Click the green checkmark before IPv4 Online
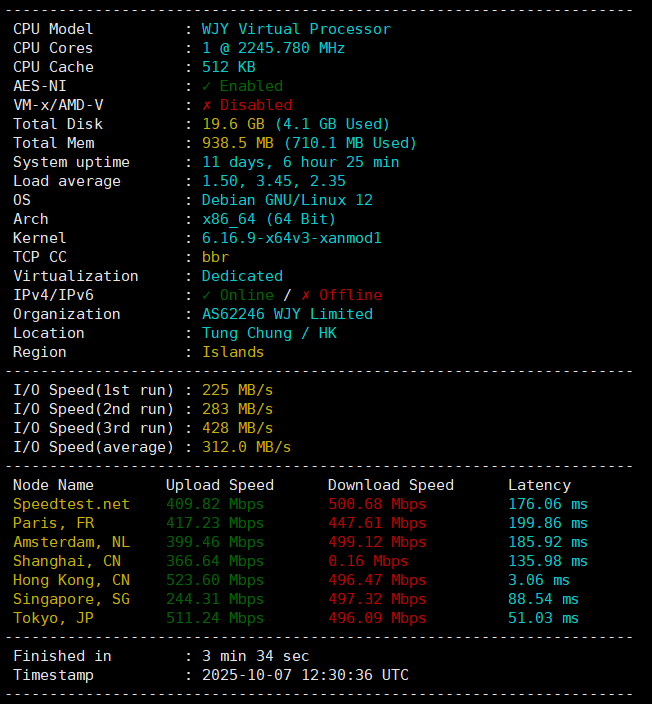The image size is (652, 704). [x=207, y=295]
